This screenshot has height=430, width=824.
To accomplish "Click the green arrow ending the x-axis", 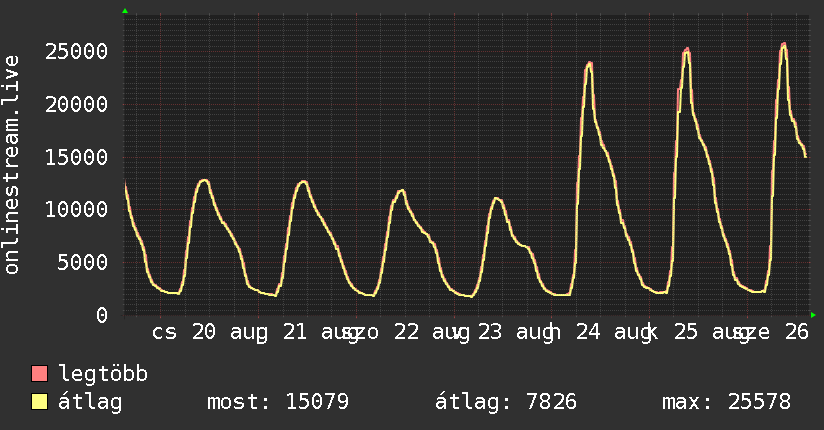I will click(813, 315).
